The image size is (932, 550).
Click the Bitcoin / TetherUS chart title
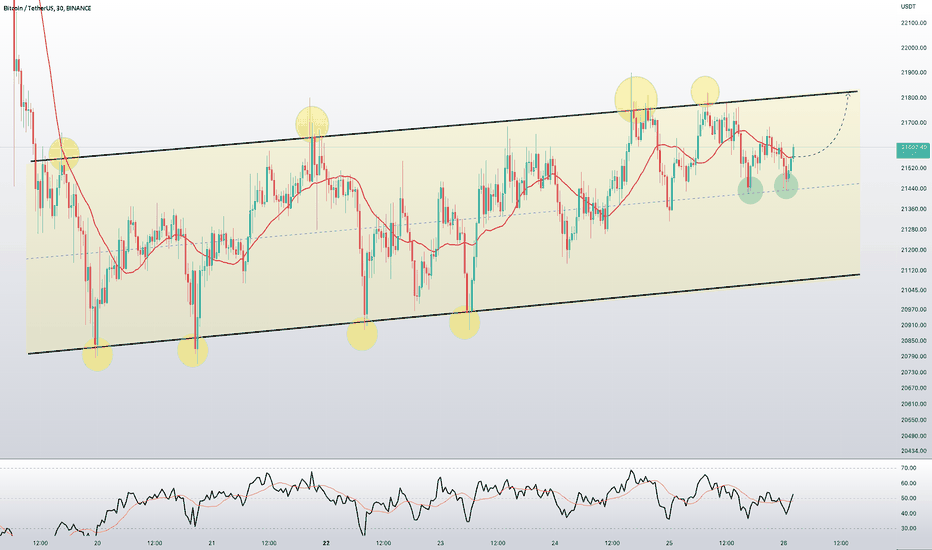tap(48, 8)
